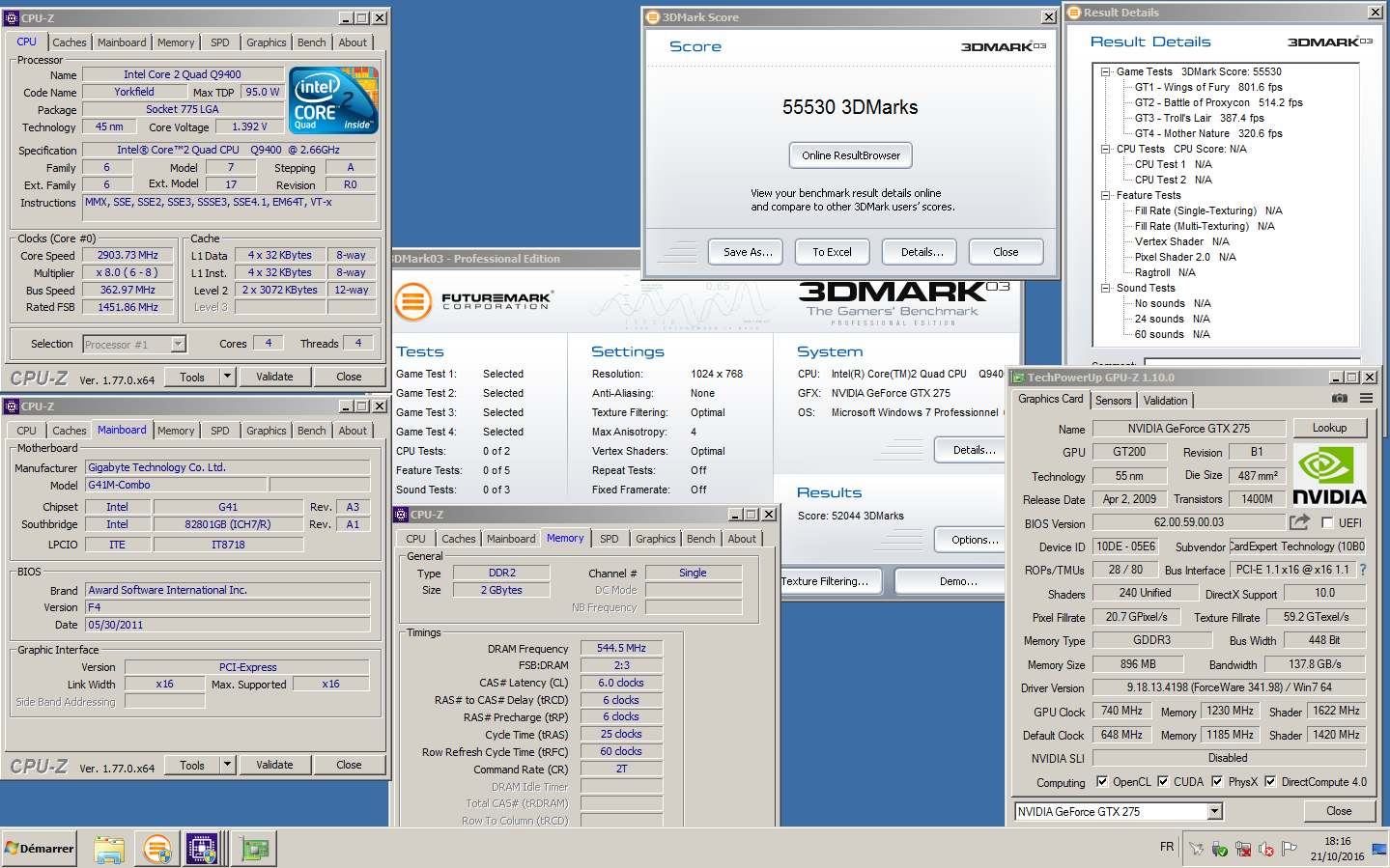The image size is (1390, 868).
Task: Click the FR language indicator in taskbar
Action: click(x=1167, y=847)
